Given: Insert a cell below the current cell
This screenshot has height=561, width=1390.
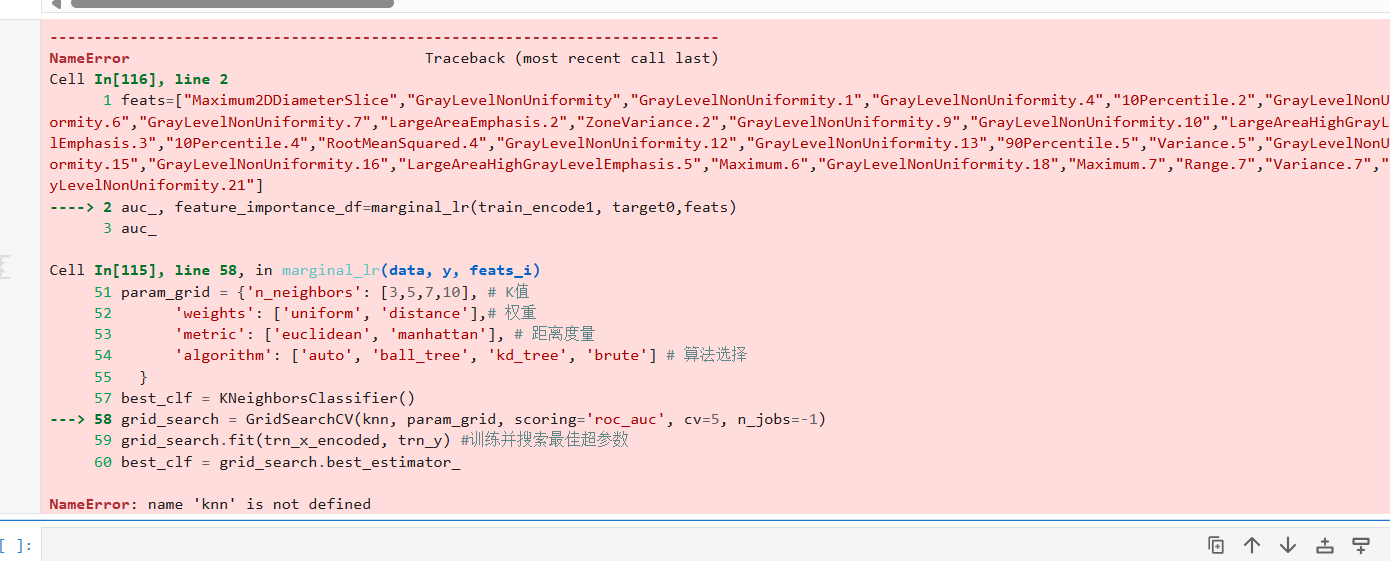Looking at the screenshot, I should [x=1361, y=545].
